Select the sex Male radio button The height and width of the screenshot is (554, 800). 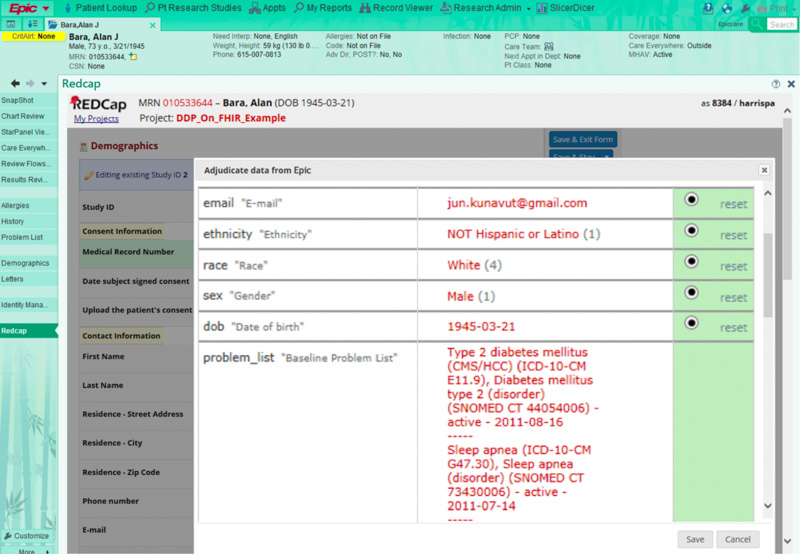pos(691,292)
